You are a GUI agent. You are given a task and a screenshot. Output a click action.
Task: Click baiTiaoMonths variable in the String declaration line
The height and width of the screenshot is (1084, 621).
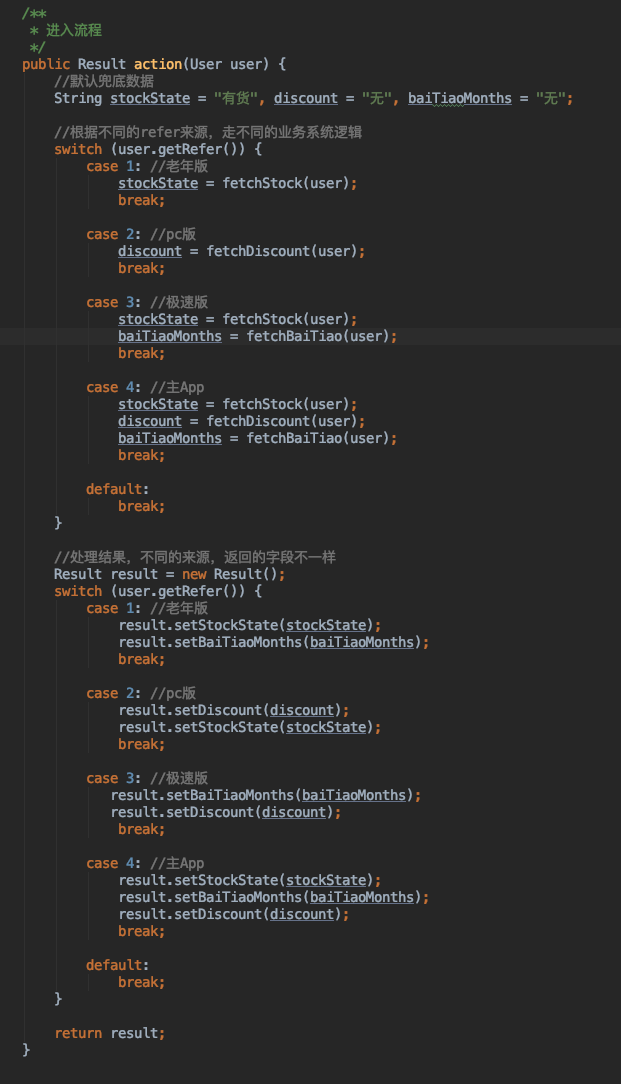click(460, 98)
